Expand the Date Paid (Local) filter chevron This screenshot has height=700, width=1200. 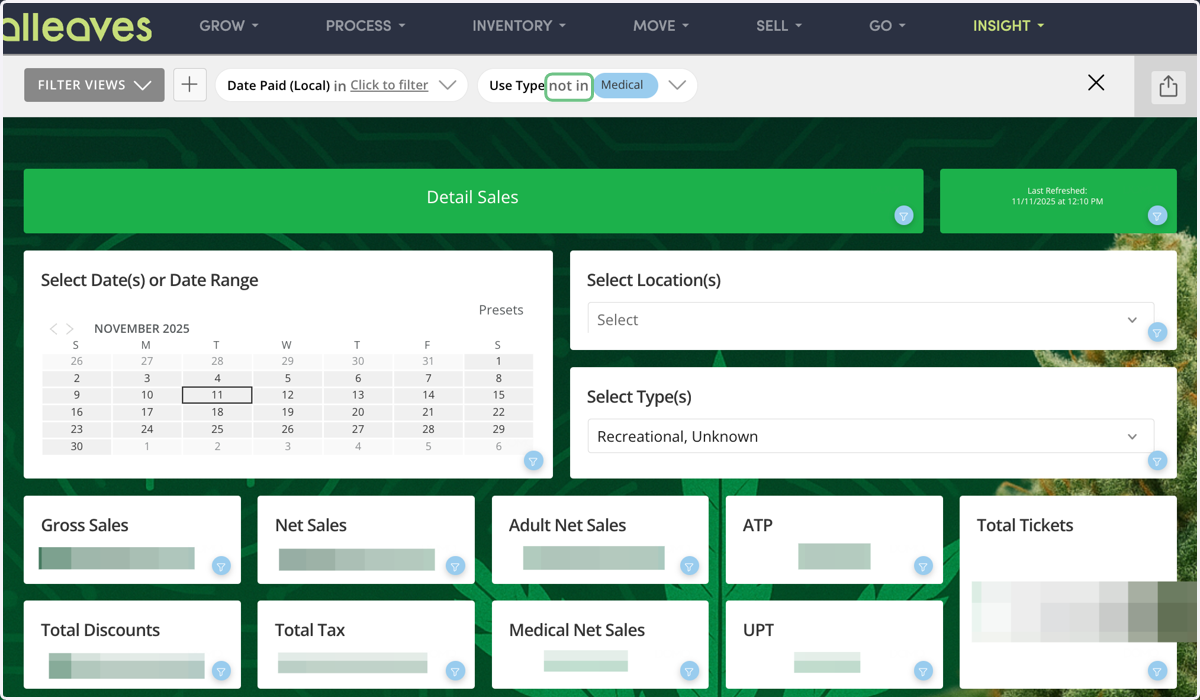448,85
